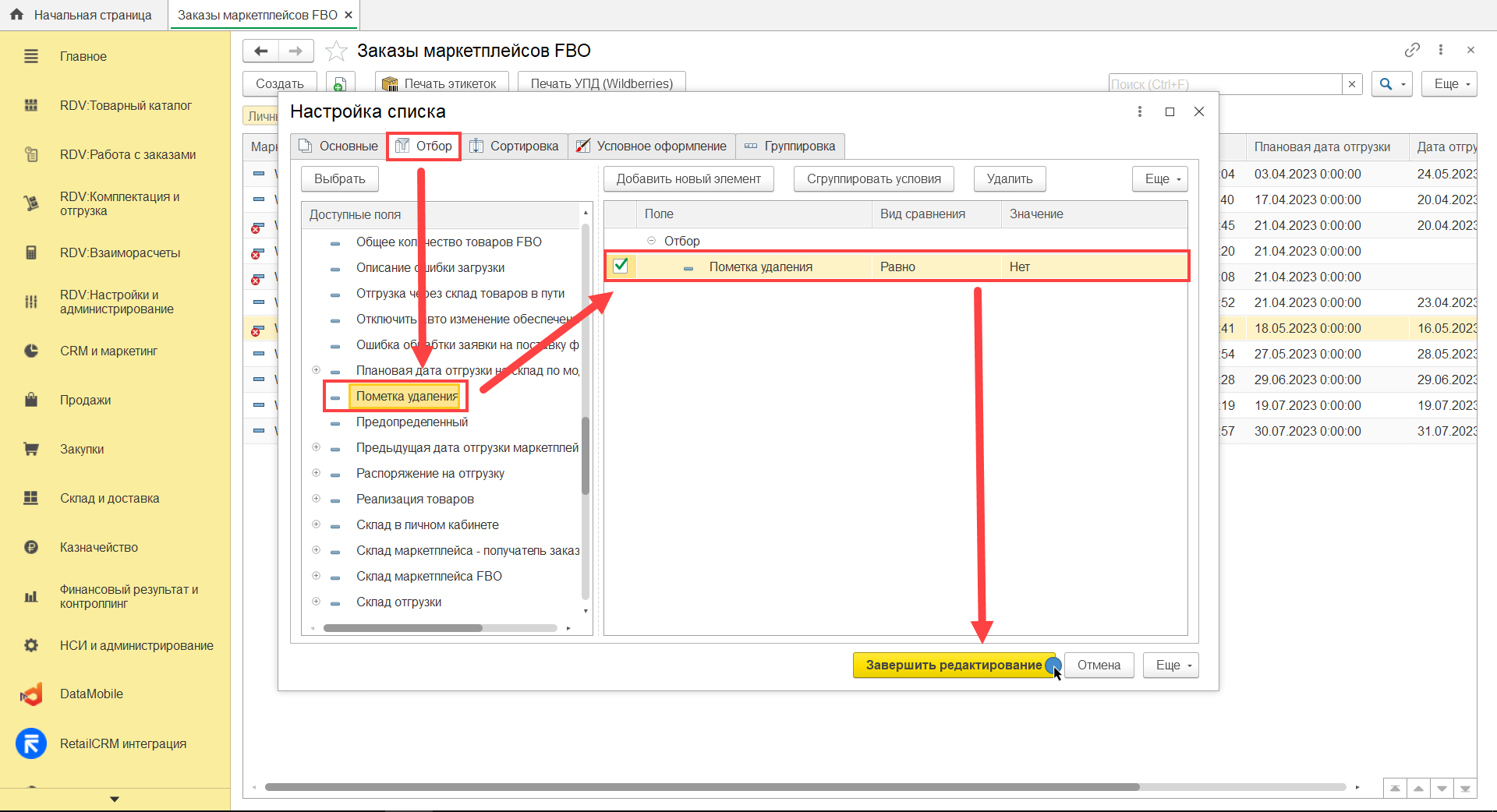Click the Завершить редактирование button
The width and height of the screenshot is (1497, 812).
coord(953,665)
